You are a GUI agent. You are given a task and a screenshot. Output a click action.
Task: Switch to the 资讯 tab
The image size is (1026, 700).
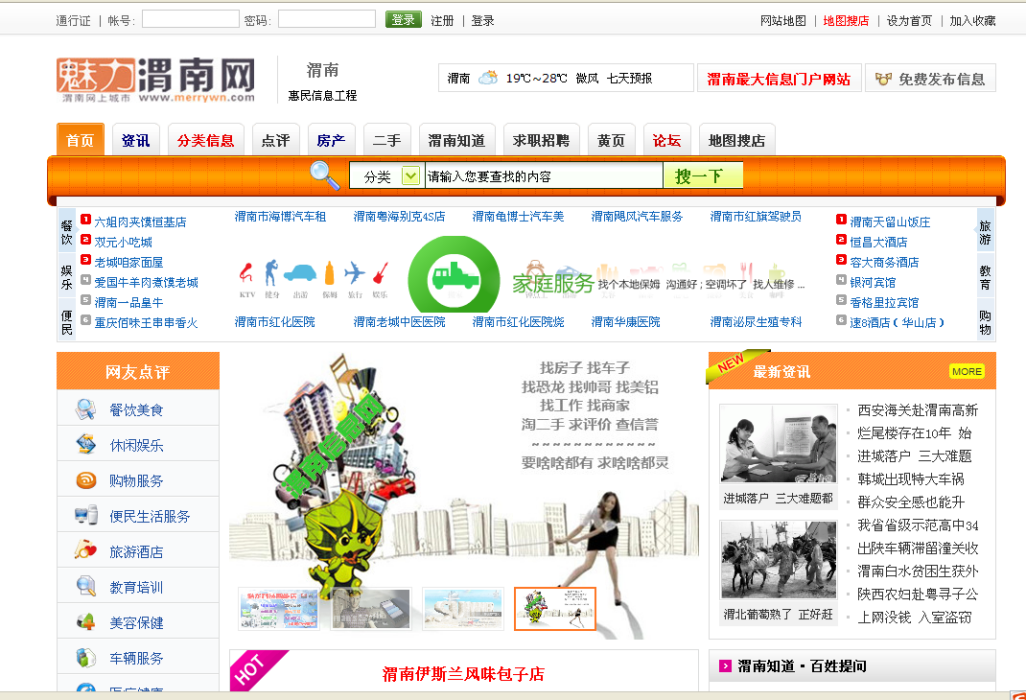(135, 139)
